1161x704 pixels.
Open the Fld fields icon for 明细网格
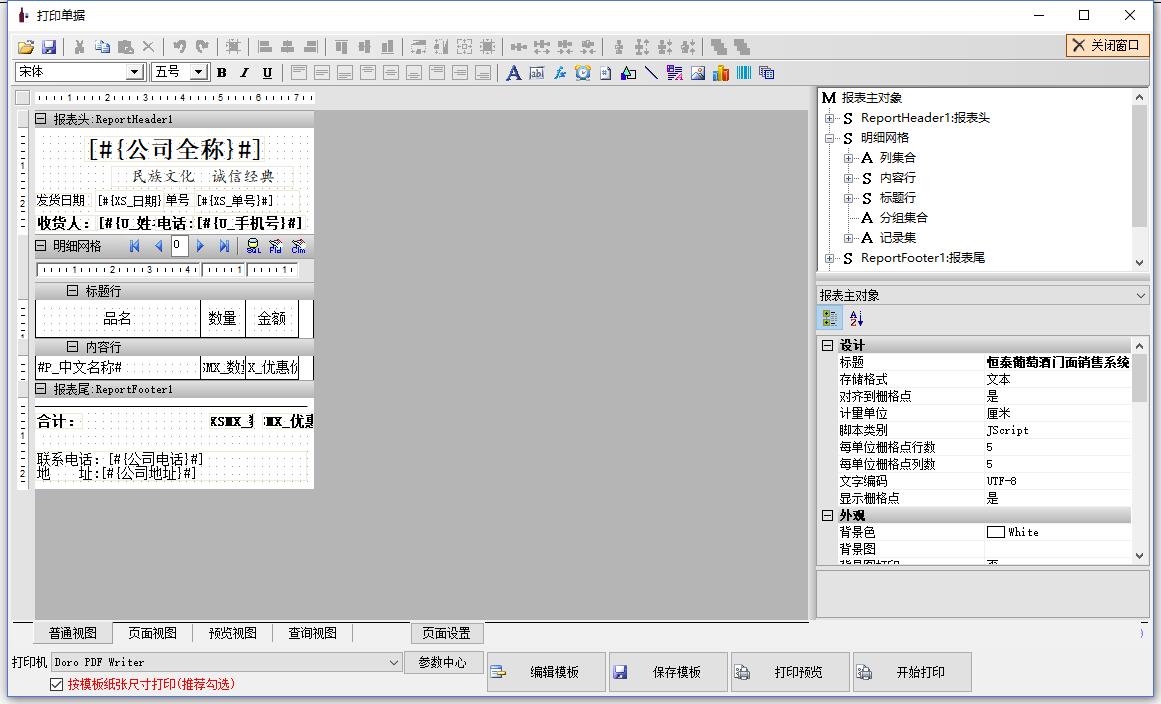[x=275, y=246]
